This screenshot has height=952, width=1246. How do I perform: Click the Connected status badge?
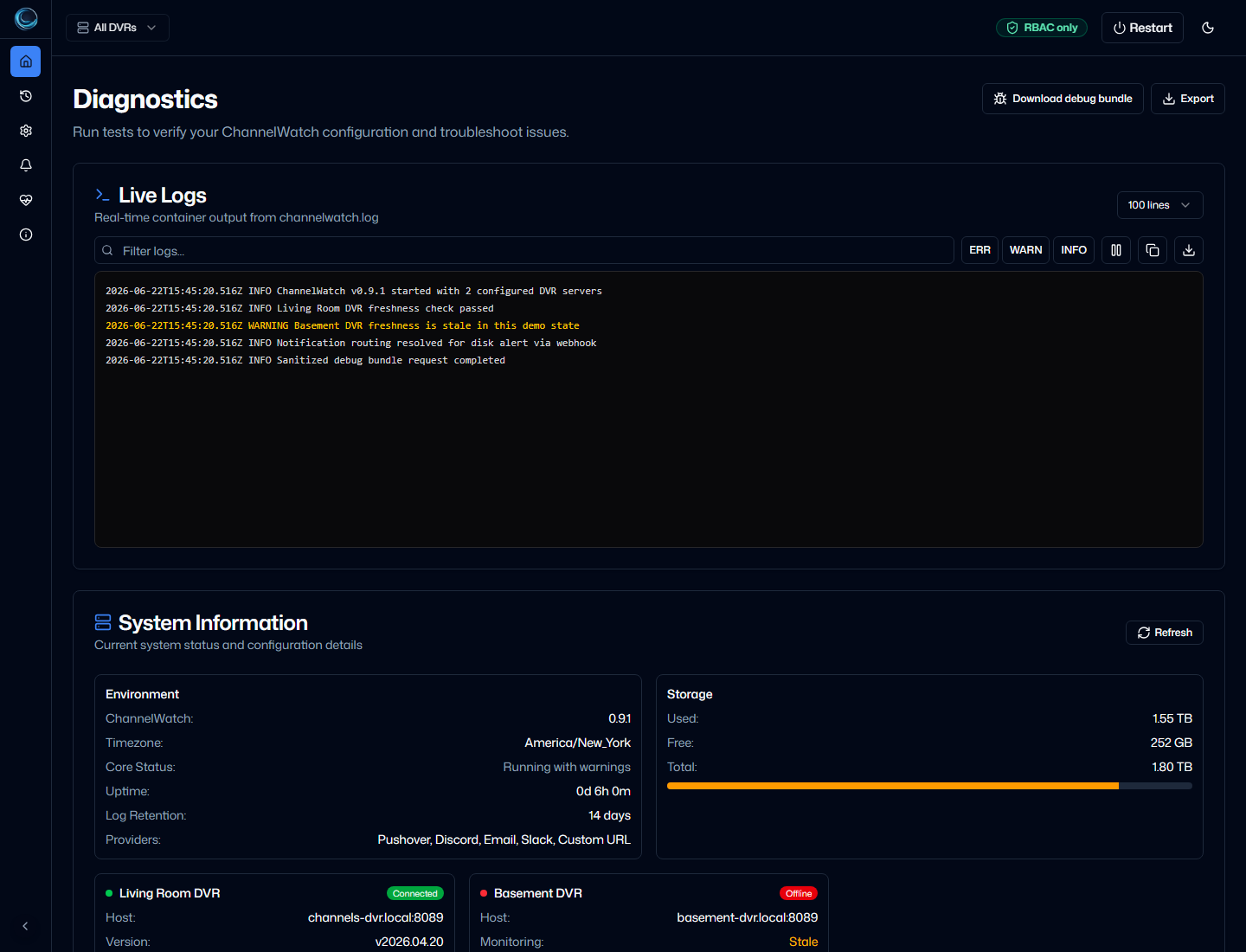(x=415, y=893)
